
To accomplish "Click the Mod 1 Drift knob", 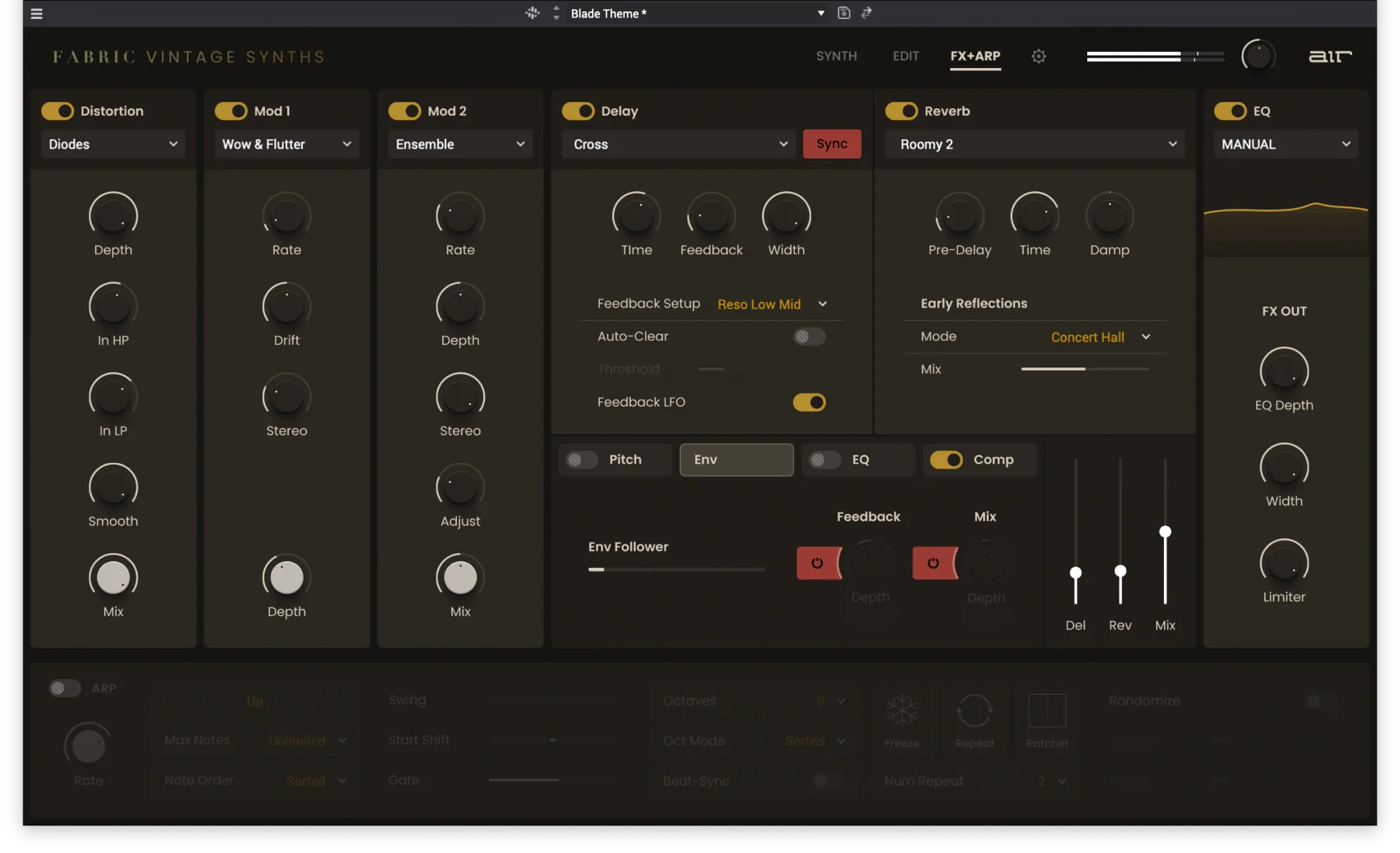I will [287, 306].
